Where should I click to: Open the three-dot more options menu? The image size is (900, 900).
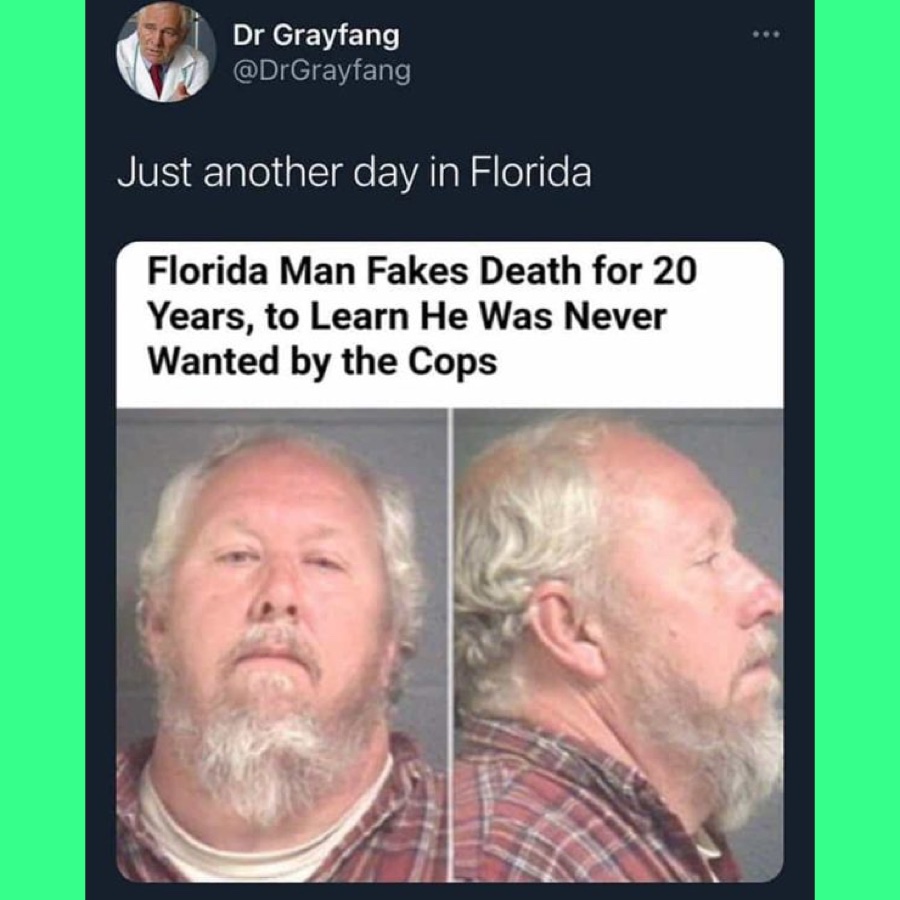click(766, 34)
